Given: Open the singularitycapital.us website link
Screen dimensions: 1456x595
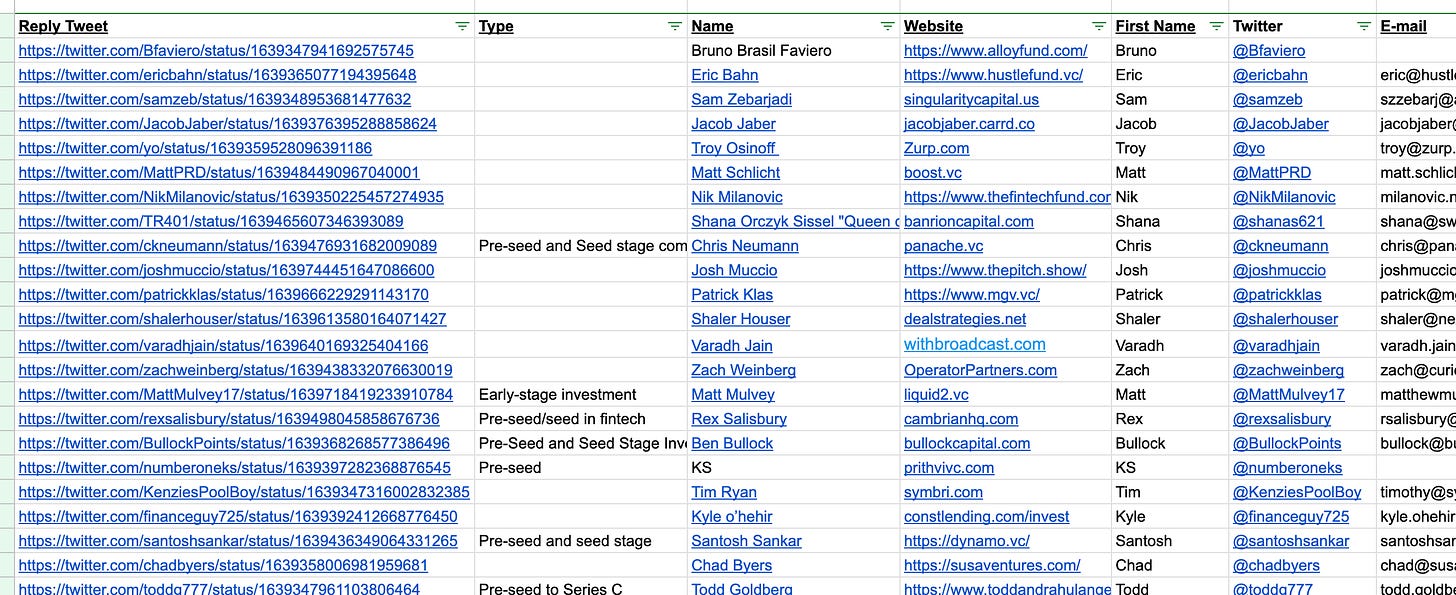Looking at the screenshot, I should pyautogui.click(x=971, y=99).
